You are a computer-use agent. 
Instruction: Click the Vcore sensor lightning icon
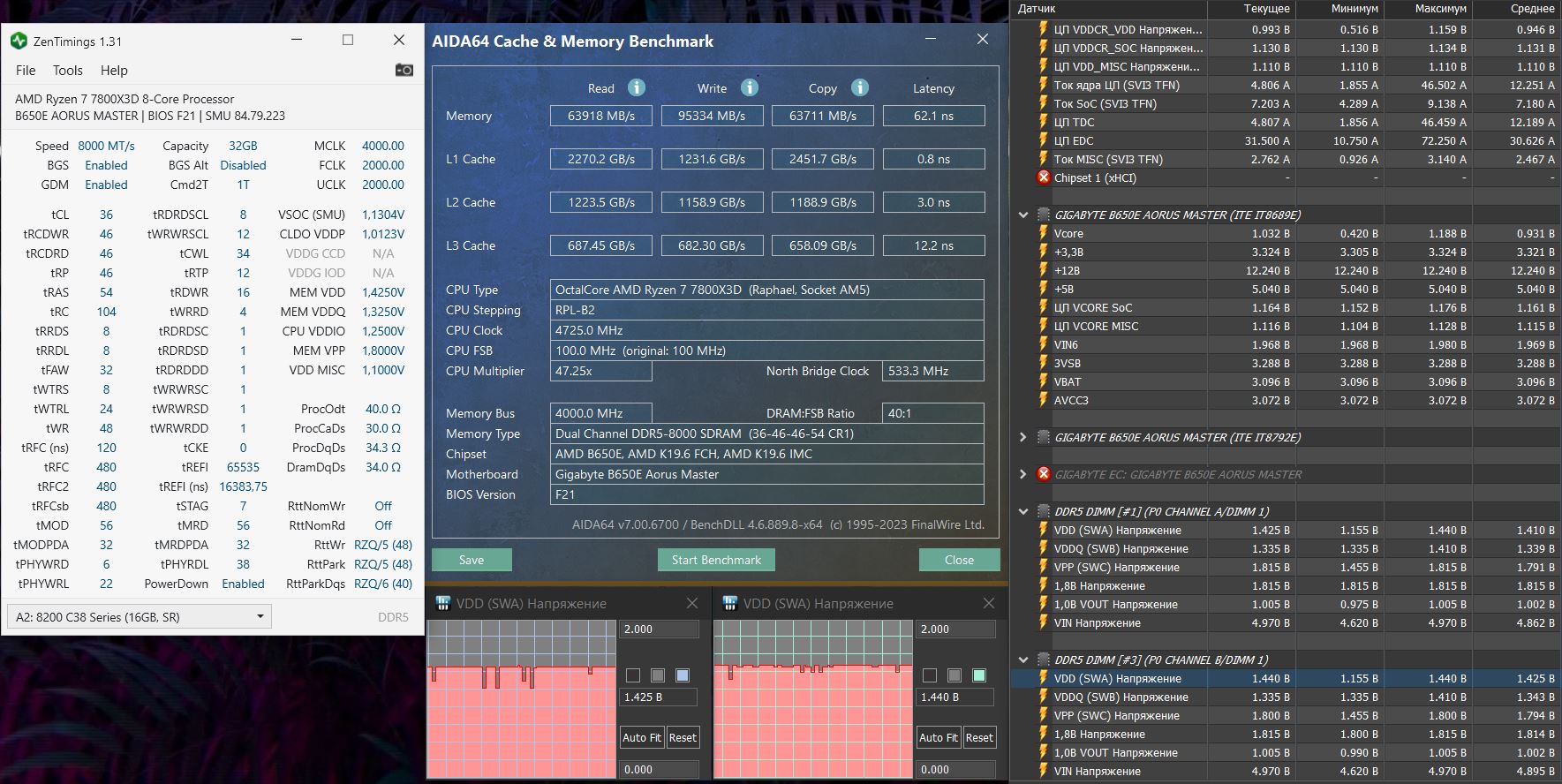point(1044,233)
